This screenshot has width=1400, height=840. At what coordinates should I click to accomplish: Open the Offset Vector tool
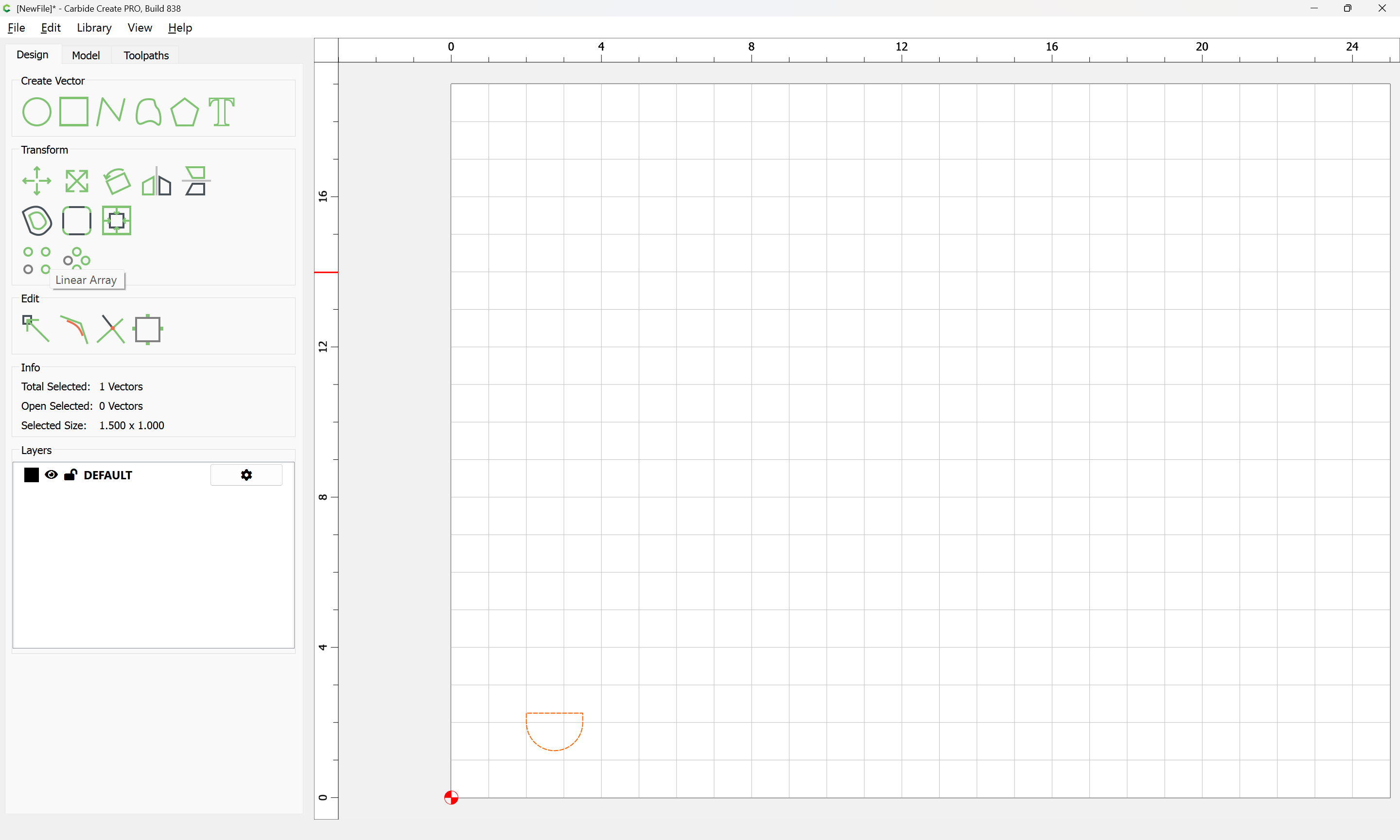37,220
